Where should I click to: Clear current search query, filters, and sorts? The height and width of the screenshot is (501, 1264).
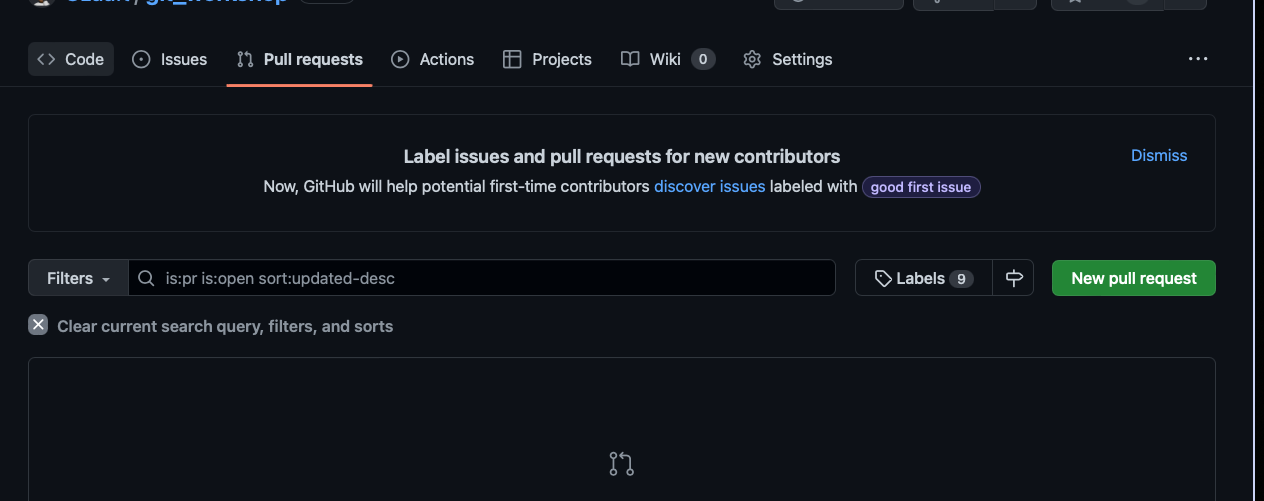coord(211,326)
